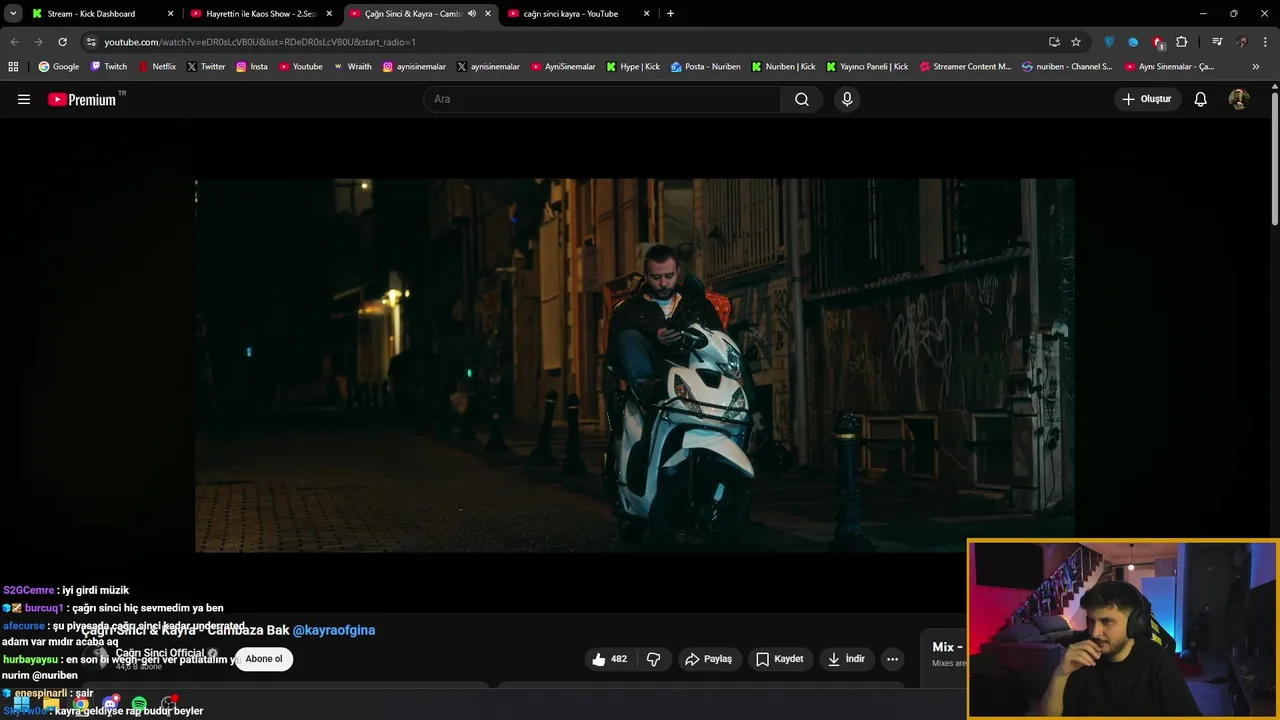Click the magnifier search button
This screenshot has height=720, width=1280.
tap(802, 99)
